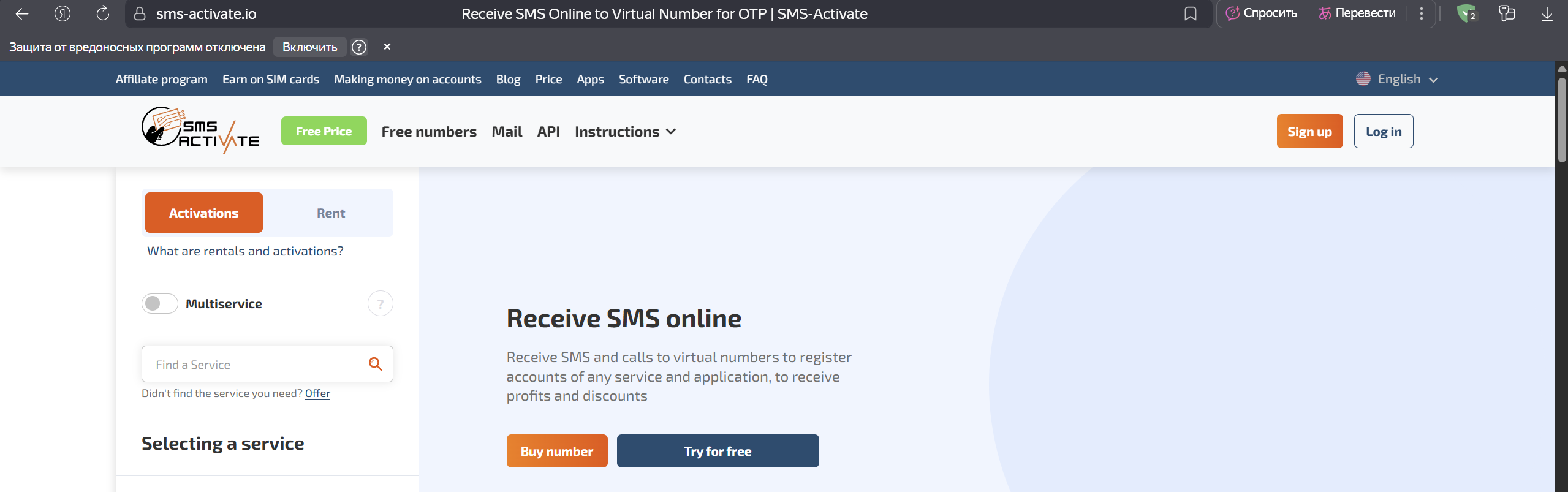Open the downloads arrow icon
Screen dimensions: 1568x492
click(x=1547, y=13)
